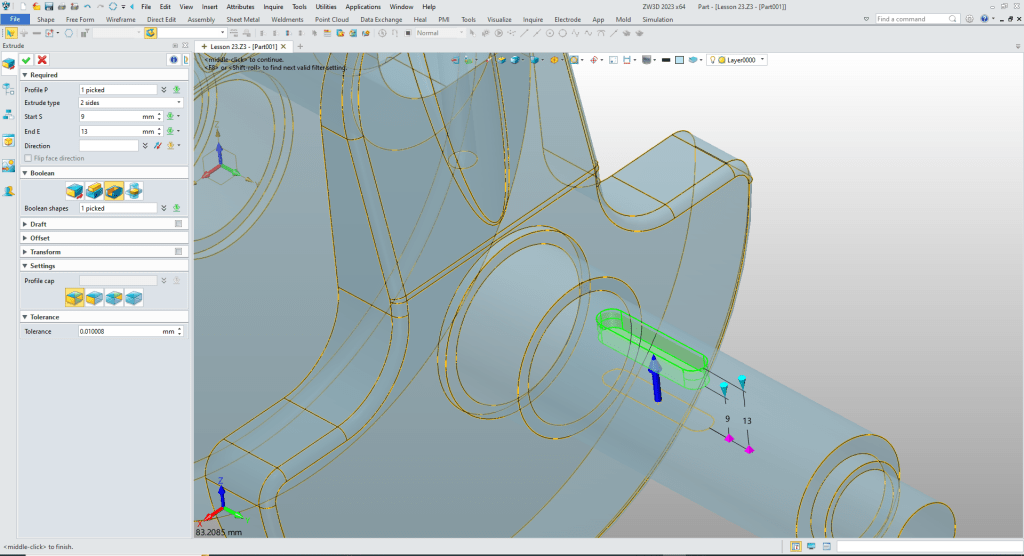Cancel the extrude with the red X

tap(42, 60)
